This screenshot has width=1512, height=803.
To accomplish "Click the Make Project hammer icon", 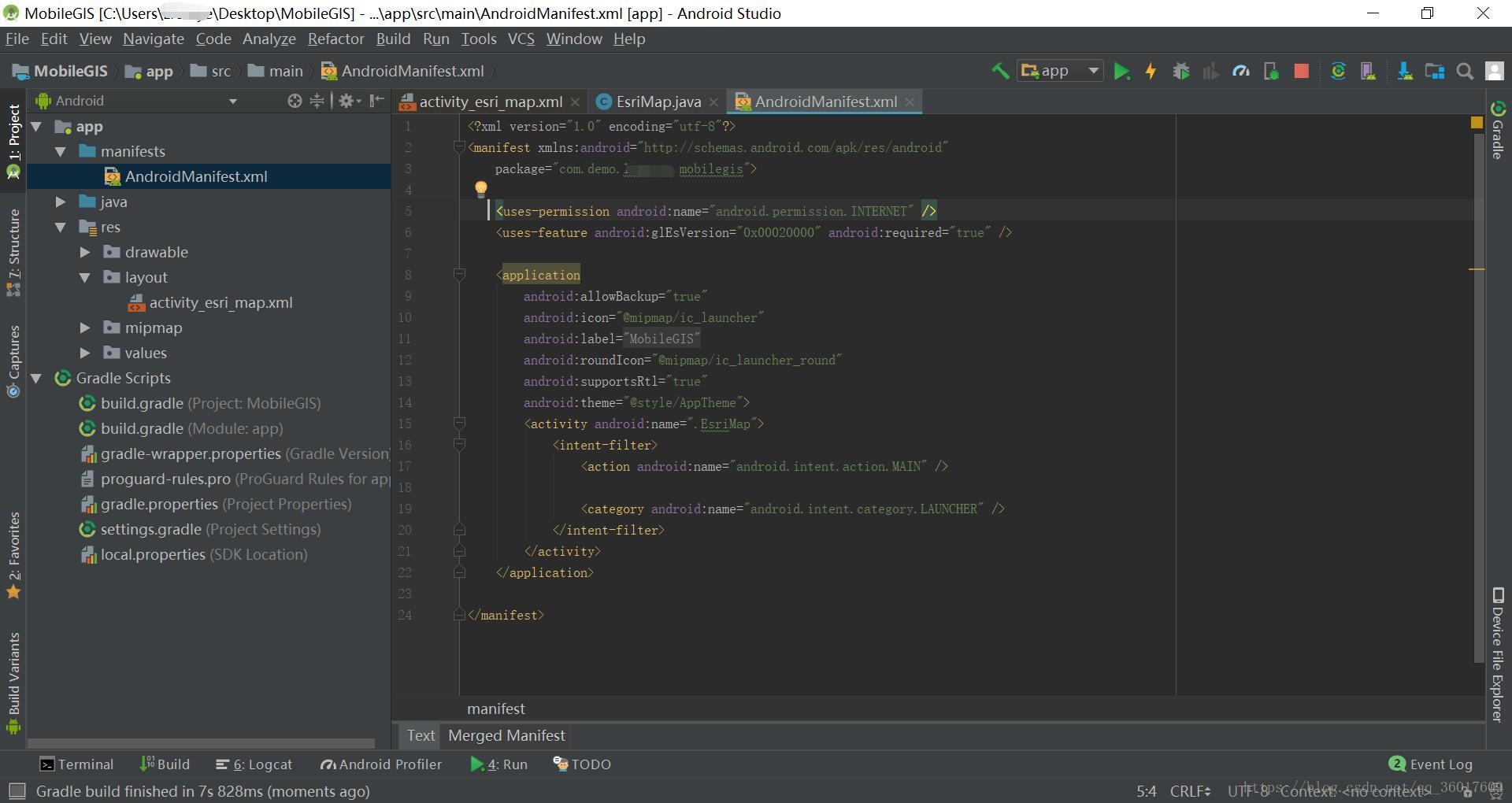I will tap(1000, 71).
